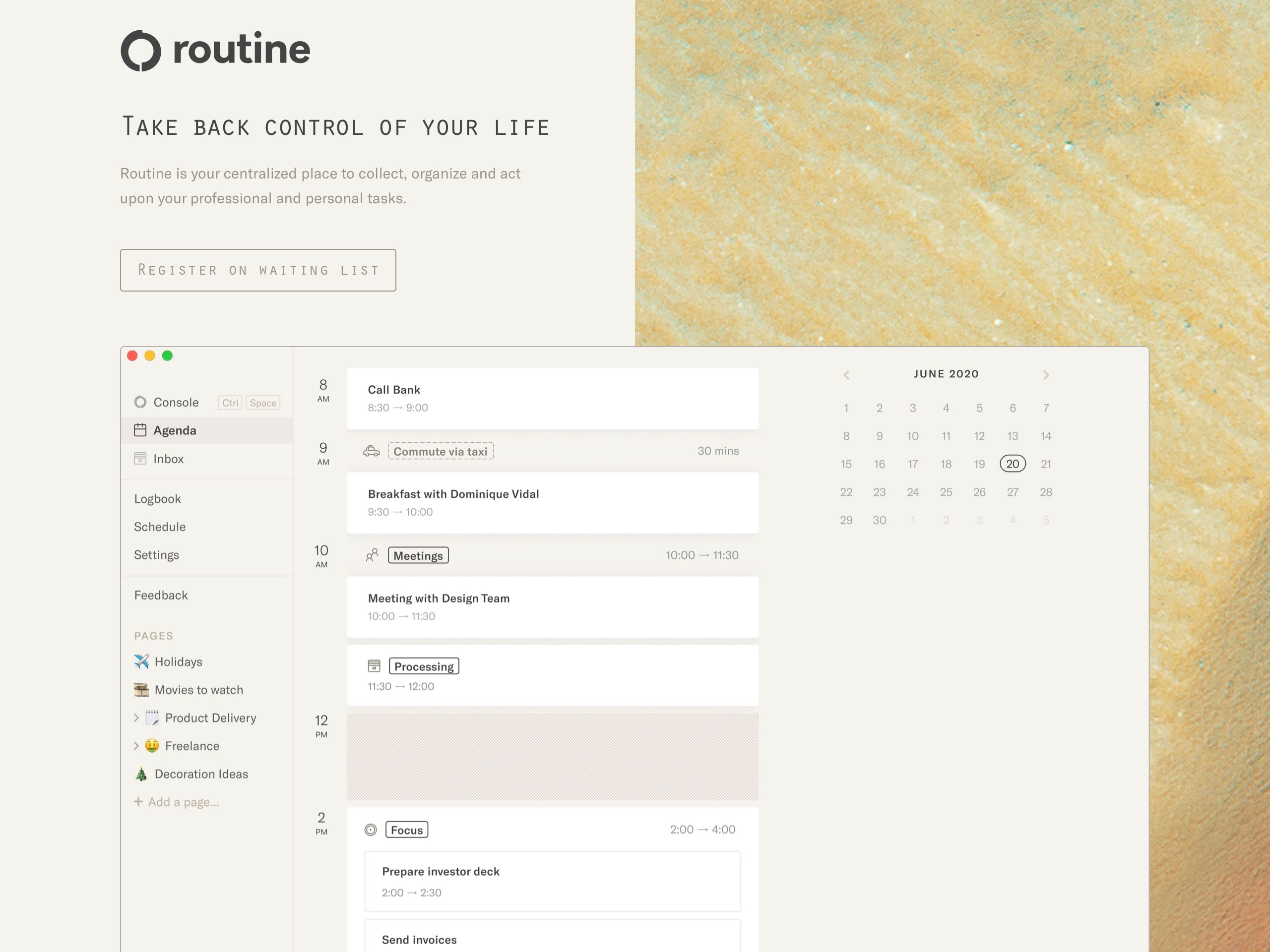Image resolution: width=1270 pixels, height=952 pixels.
Task: Go to previous month in calendar
Action: click(846, 375)
